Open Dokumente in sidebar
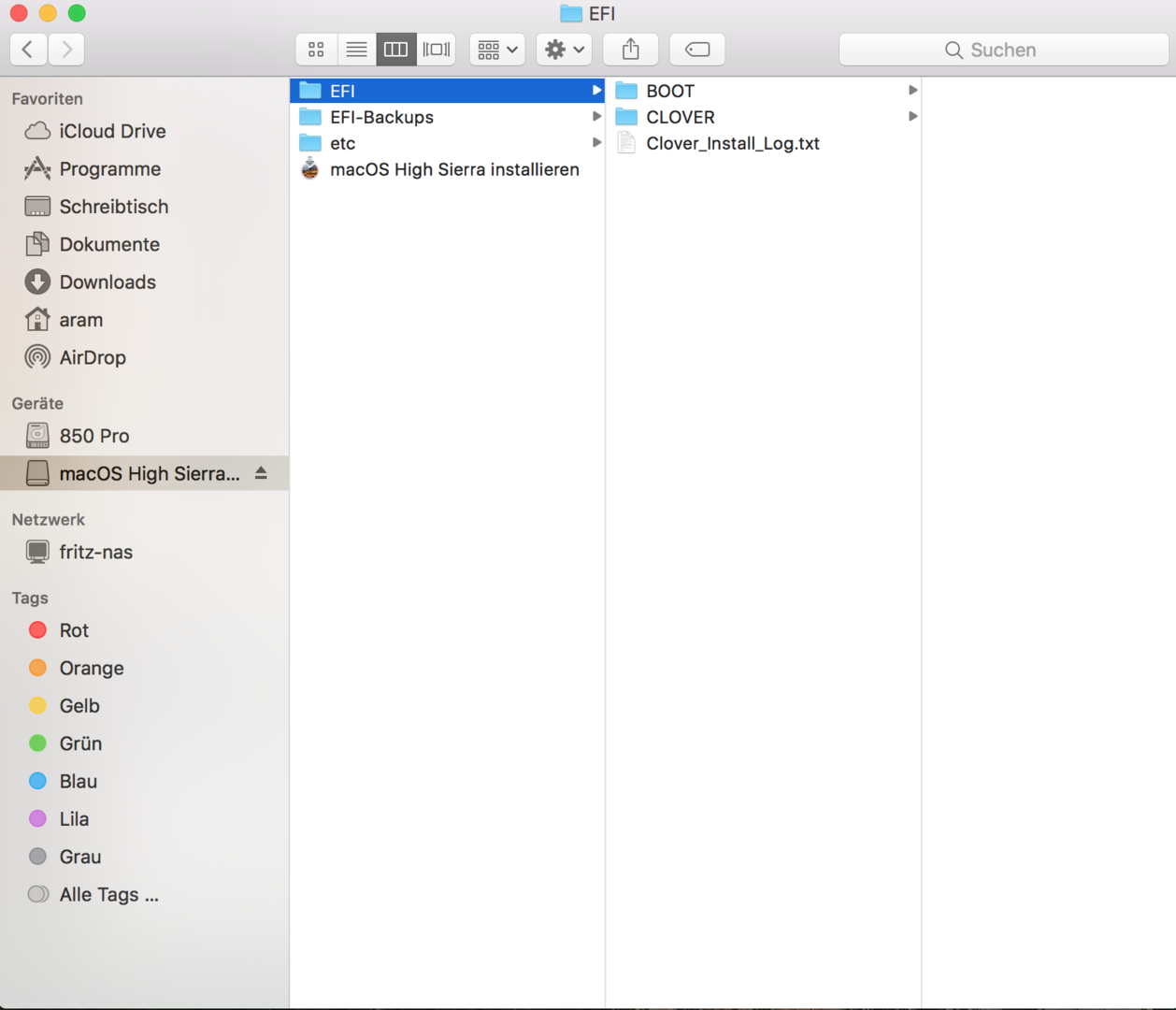The image size is (1176, 1010). [x=144, y=244]
